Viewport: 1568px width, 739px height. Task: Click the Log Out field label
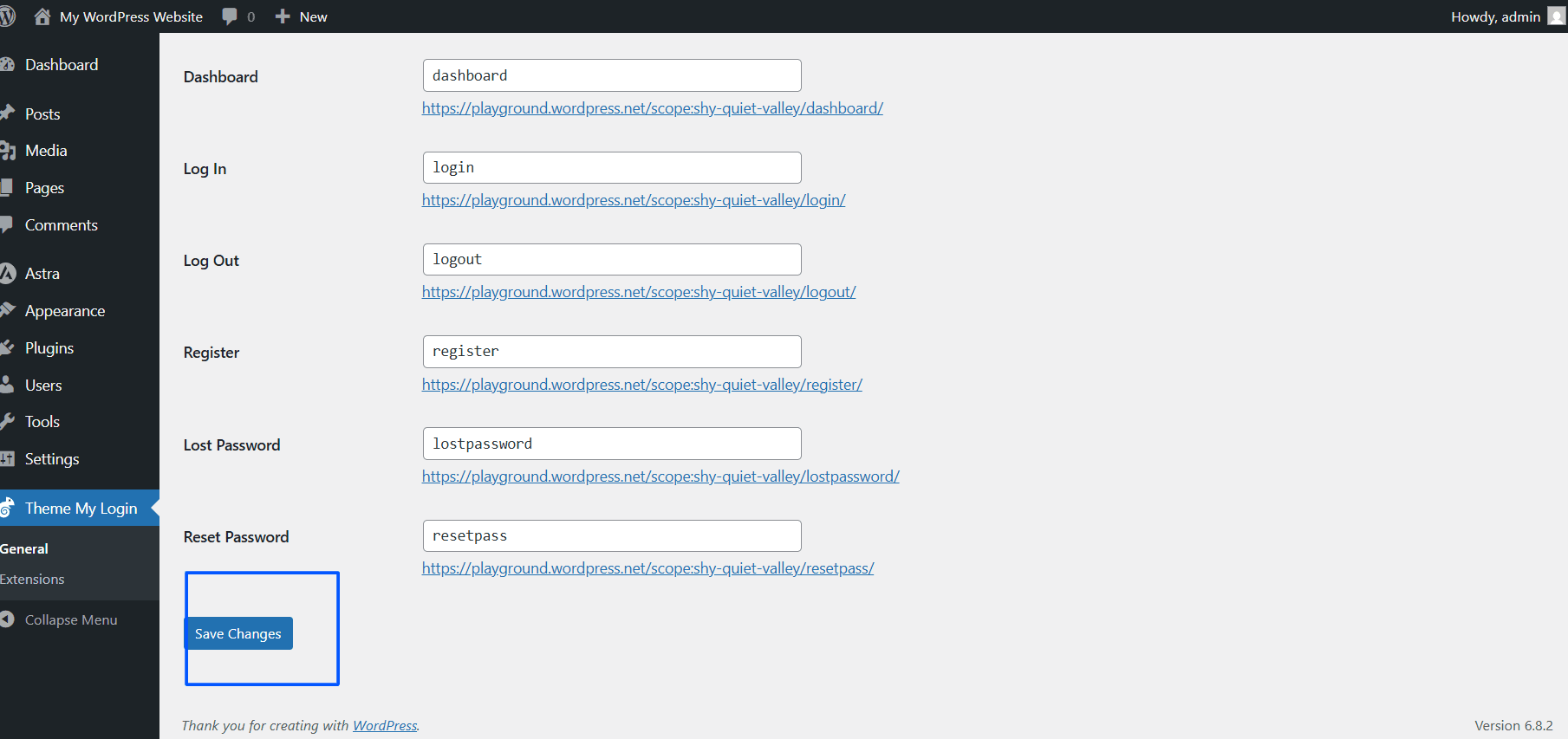(x=211, y=261)
